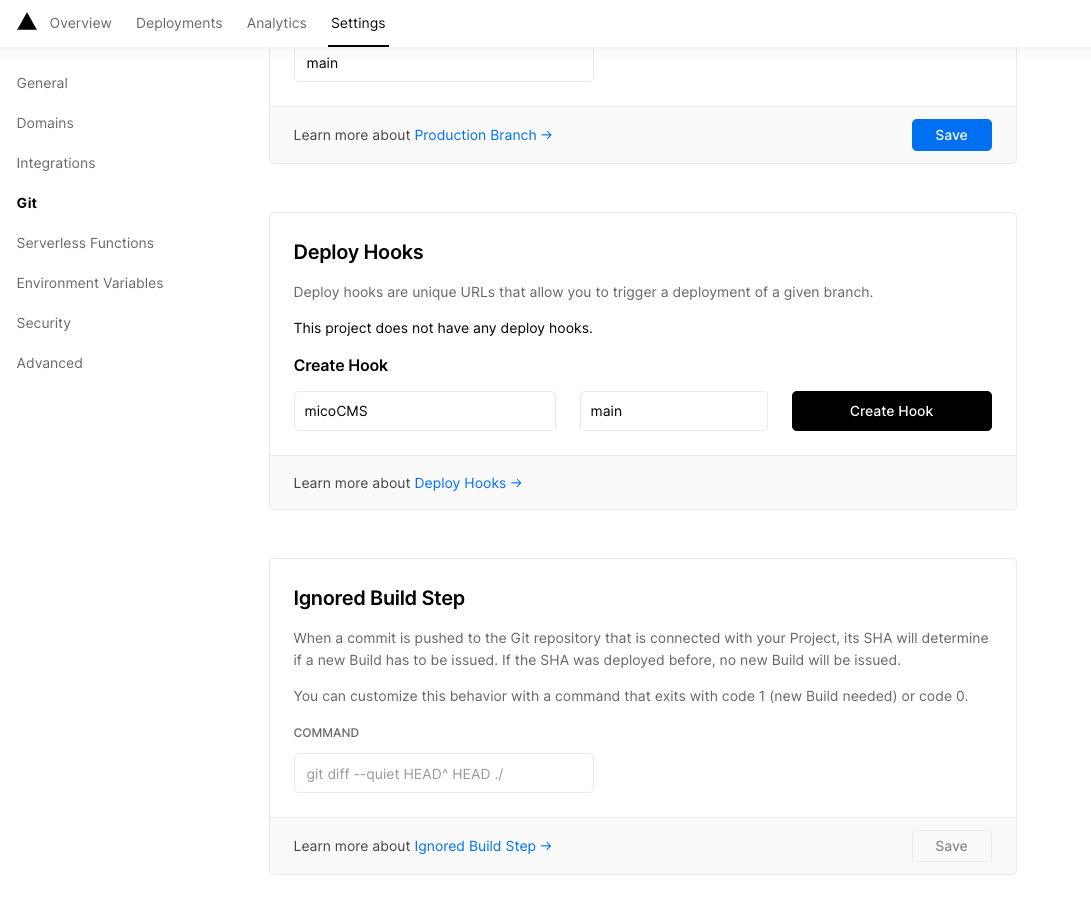Image resolution: width=1091 pixels, height=903 pixels.
Task: Switch to the Deployments tab
Action: click(179, 23)
